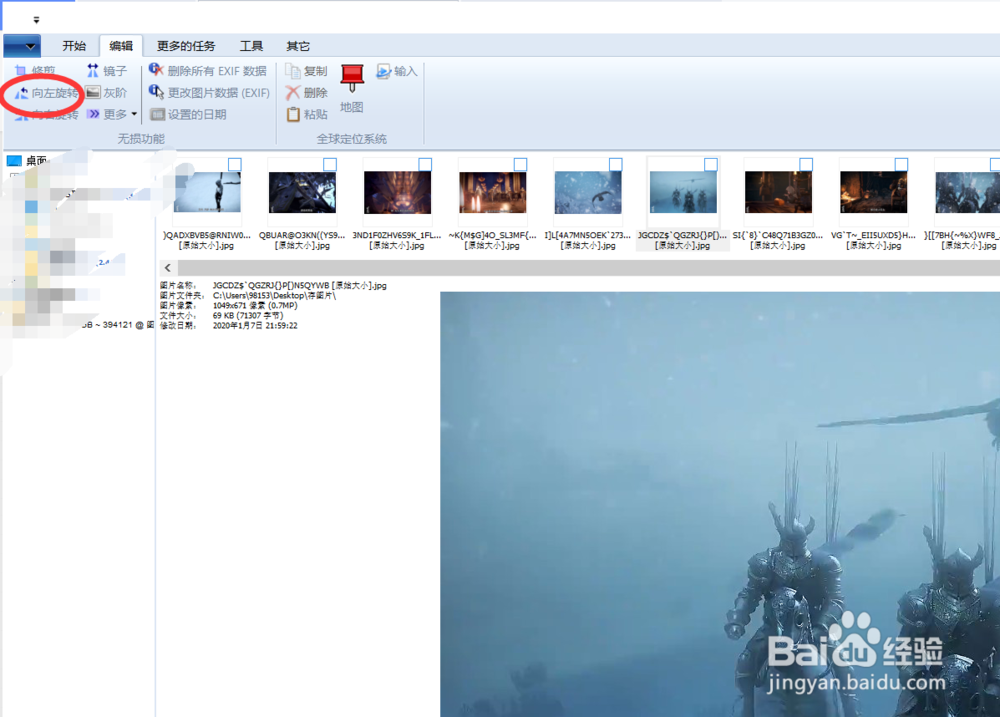Image resolution: width=1000 pixels, height=717 pixels.
Task: Apply the 灰阶 grayscale function
Action: pos(107,92)
